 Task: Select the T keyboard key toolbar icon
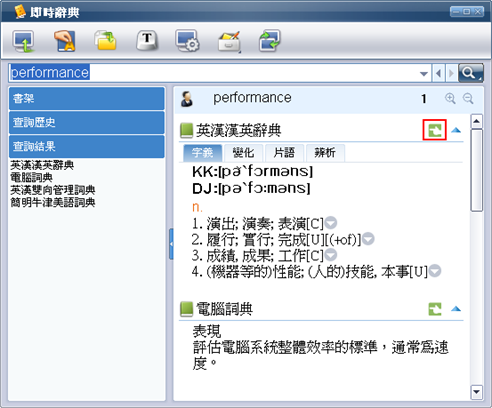[147, 41]
